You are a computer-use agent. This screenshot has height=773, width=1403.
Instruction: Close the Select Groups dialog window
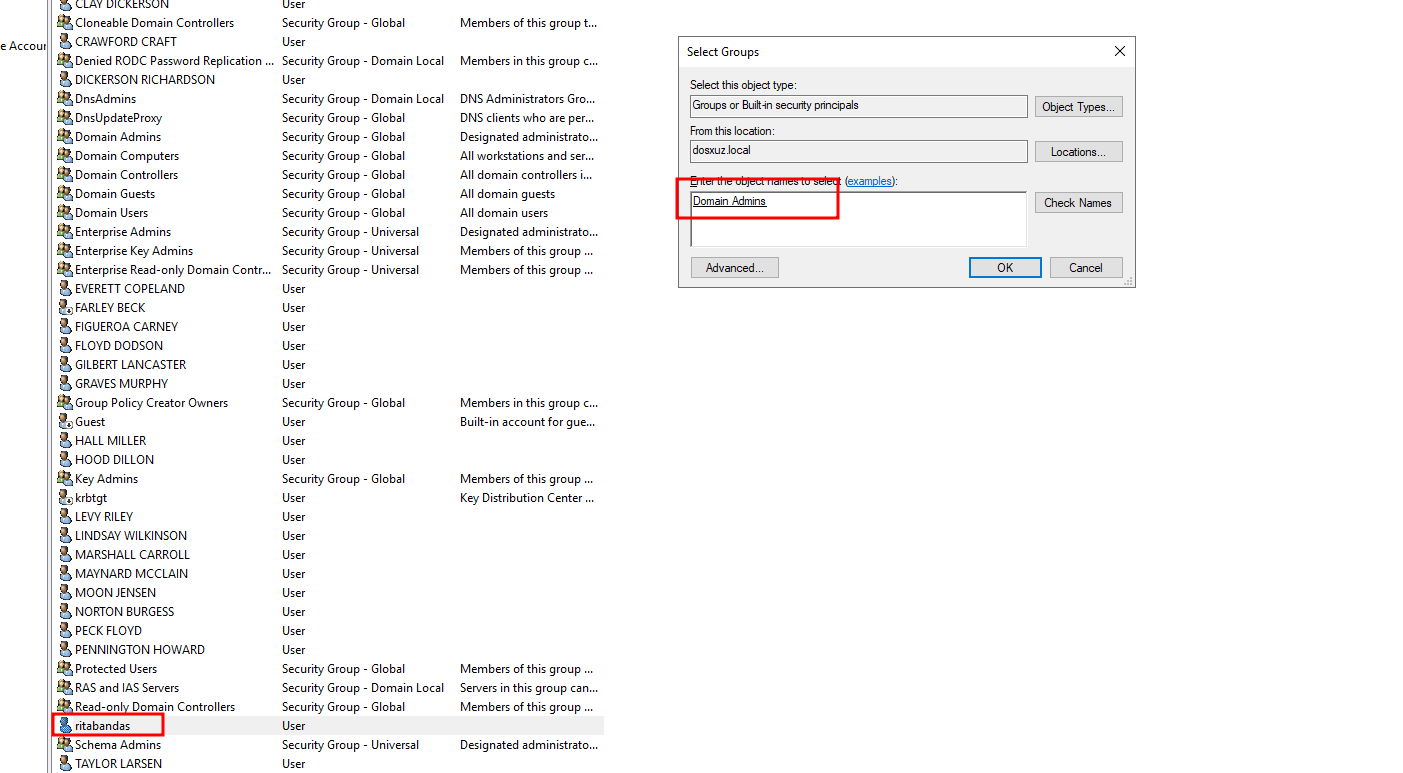pyautogui.click(x=1119, y=52)
